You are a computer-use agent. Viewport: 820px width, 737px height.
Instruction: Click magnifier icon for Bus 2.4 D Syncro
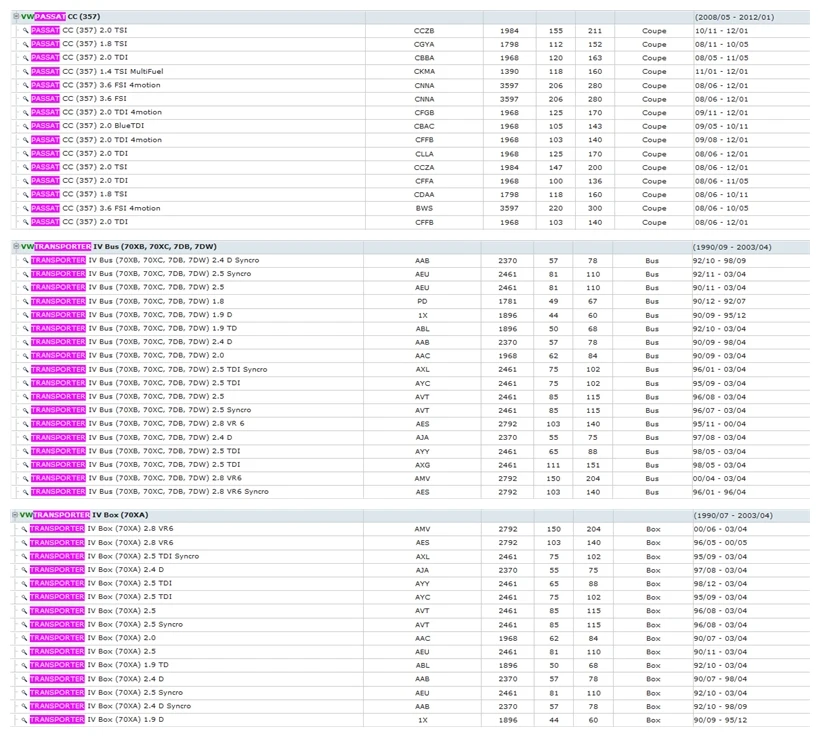coord(25,260)
